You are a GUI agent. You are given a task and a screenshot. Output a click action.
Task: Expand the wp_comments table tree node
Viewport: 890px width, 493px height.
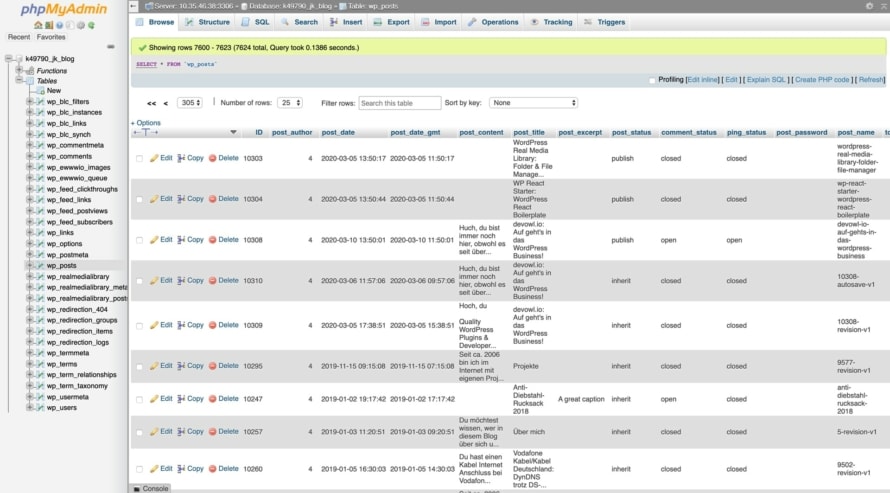(30, 157)
